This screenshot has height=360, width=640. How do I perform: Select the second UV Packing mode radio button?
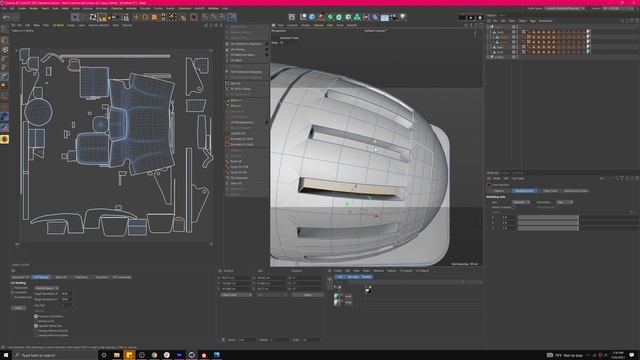13,293
